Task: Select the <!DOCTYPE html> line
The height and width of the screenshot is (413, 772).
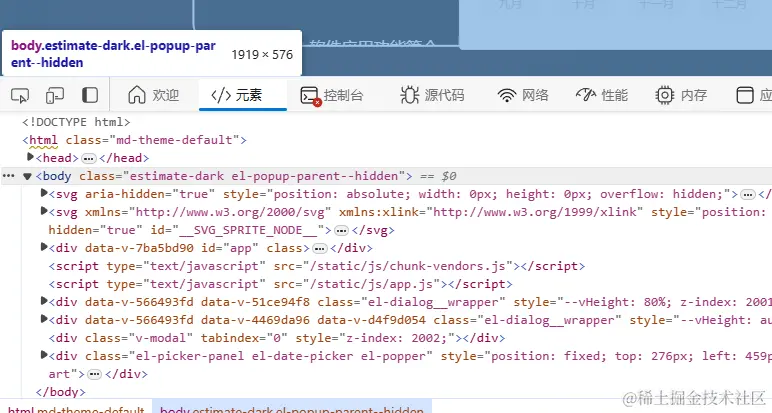Action: [x=76, y=122]
